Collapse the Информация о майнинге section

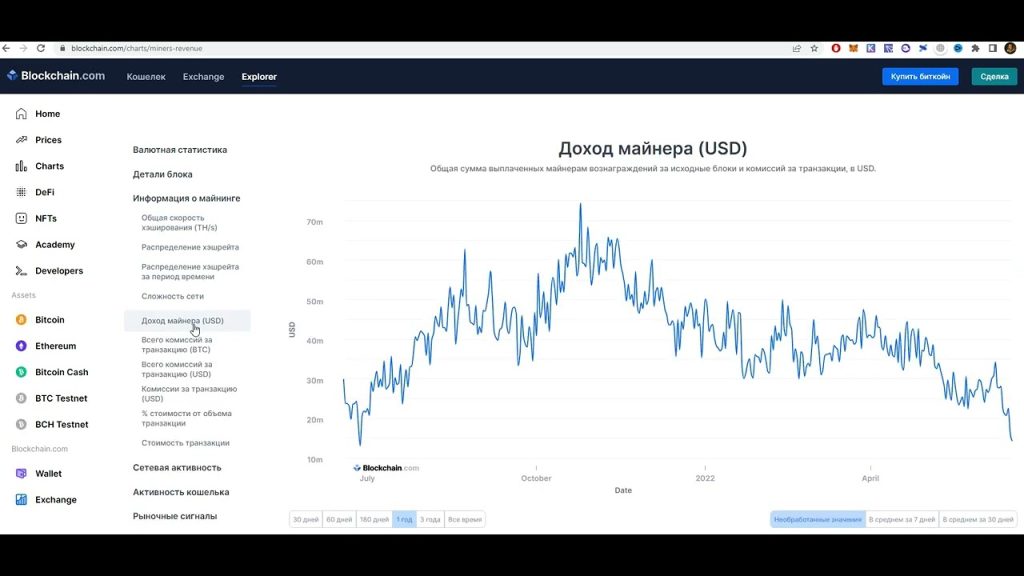[186, 199]
